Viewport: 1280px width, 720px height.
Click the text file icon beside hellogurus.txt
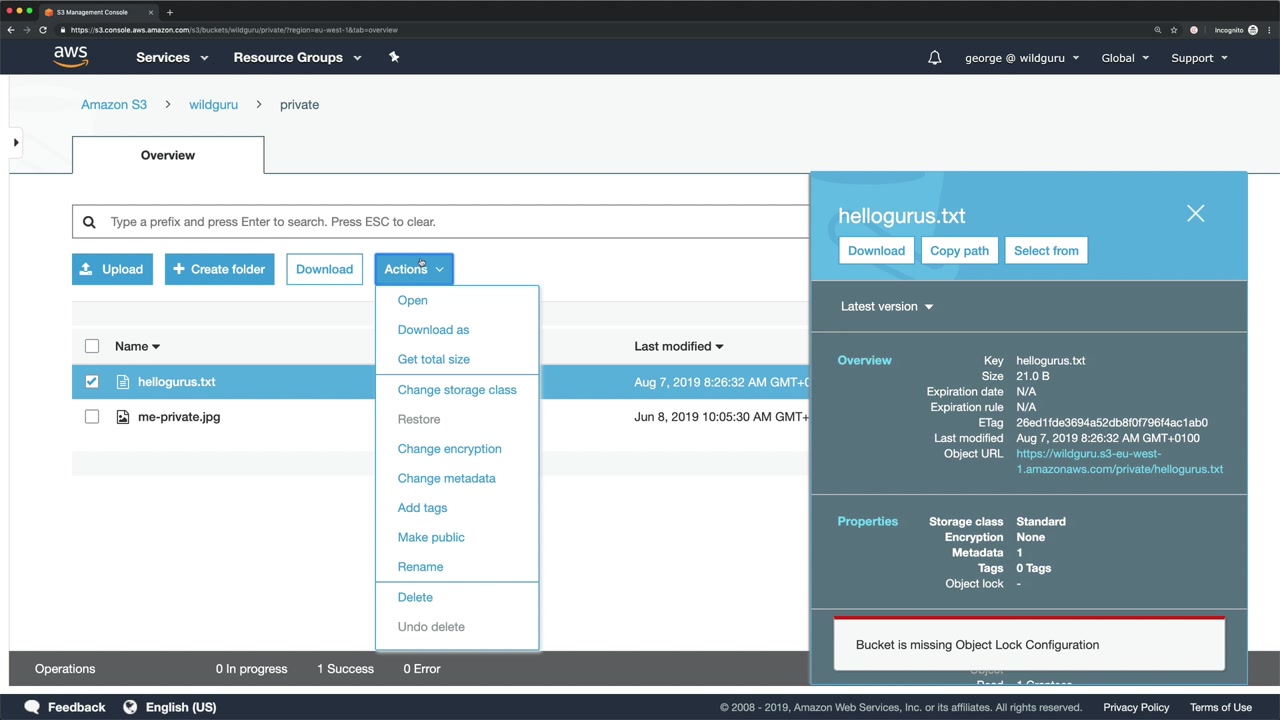123,382
